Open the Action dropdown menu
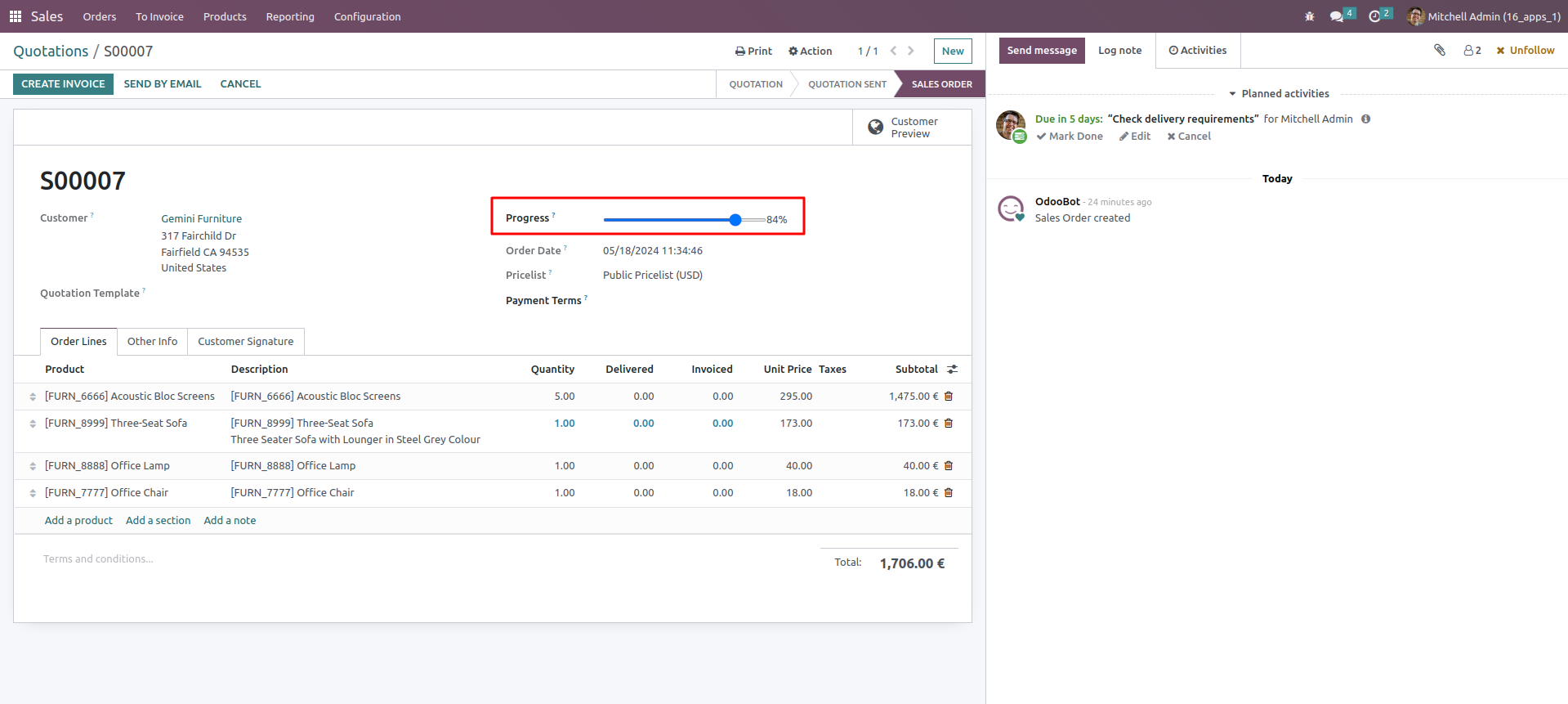 coord(810,52)
